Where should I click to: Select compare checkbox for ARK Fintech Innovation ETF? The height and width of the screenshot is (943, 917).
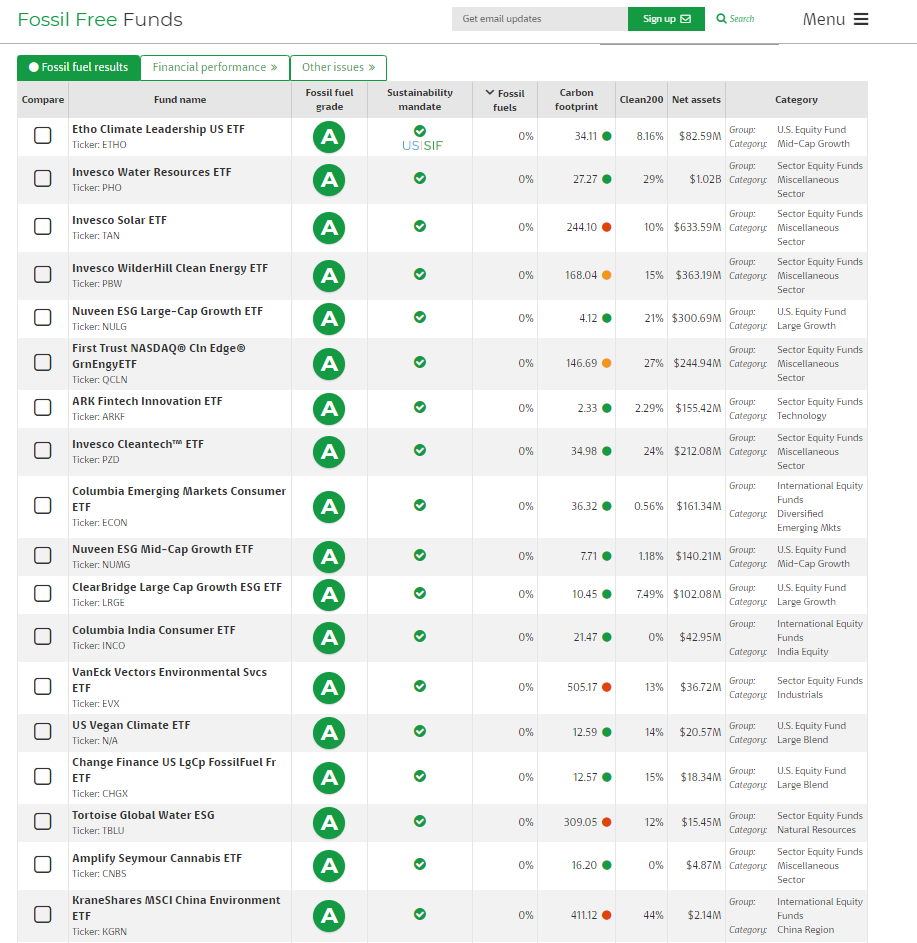click(x=43, y=407)
